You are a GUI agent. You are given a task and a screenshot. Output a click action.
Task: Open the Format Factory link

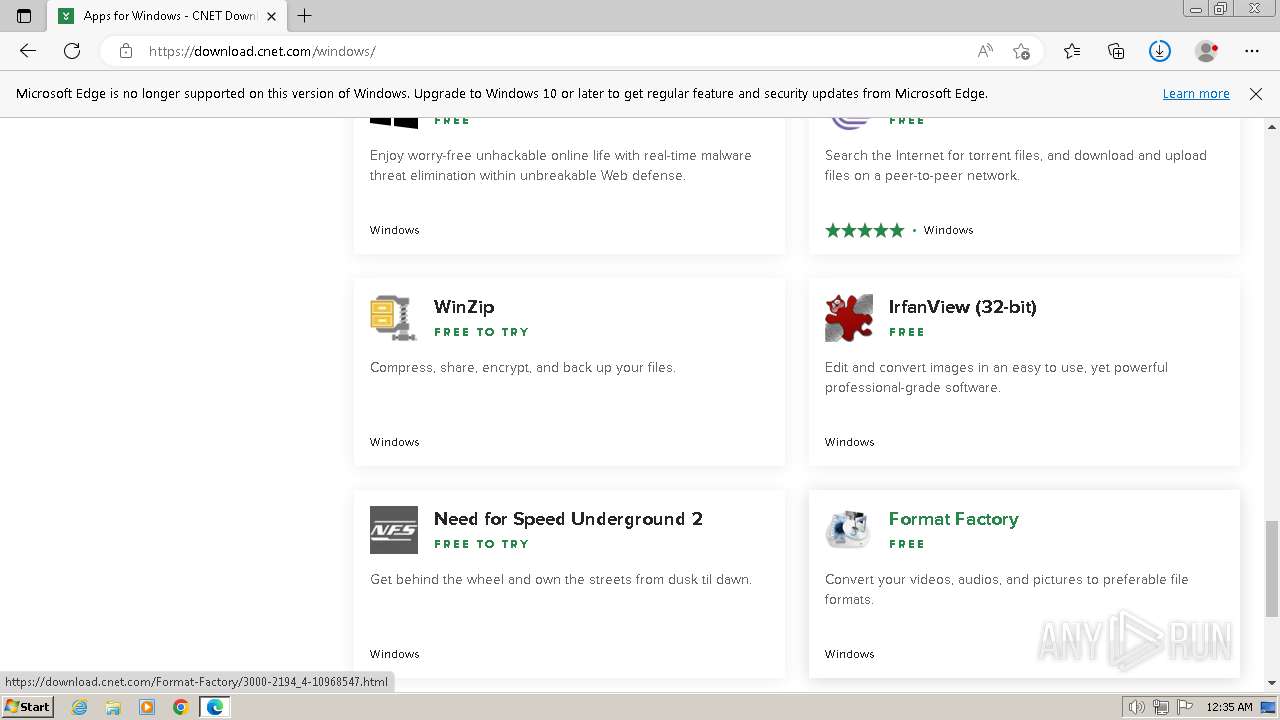[954, 519]
